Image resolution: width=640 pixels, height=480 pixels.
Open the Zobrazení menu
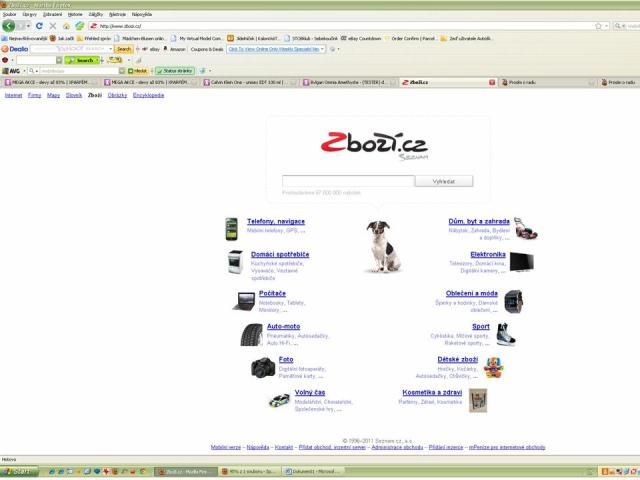52,14
